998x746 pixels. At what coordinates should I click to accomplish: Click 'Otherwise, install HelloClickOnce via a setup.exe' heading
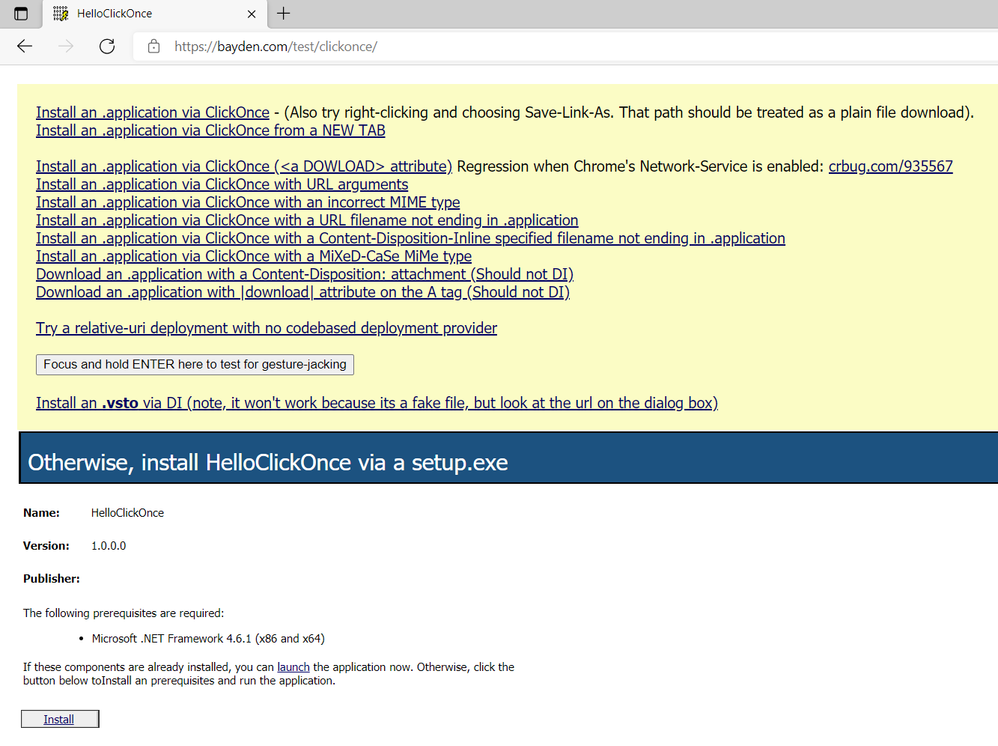point(268,462)
